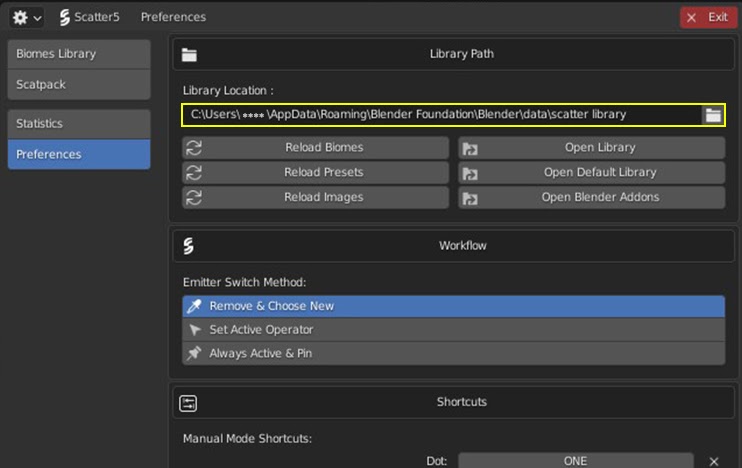Click Open Blender Addons button
742x468 pixels.
tap(592, 197)
